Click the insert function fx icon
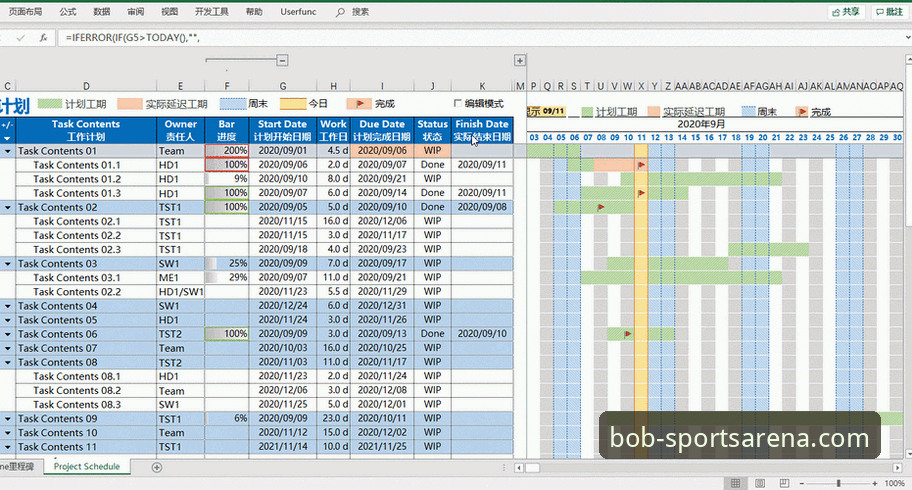Image resolution: width=912 pixels, height=490 pixels. [x=44, y=38]
